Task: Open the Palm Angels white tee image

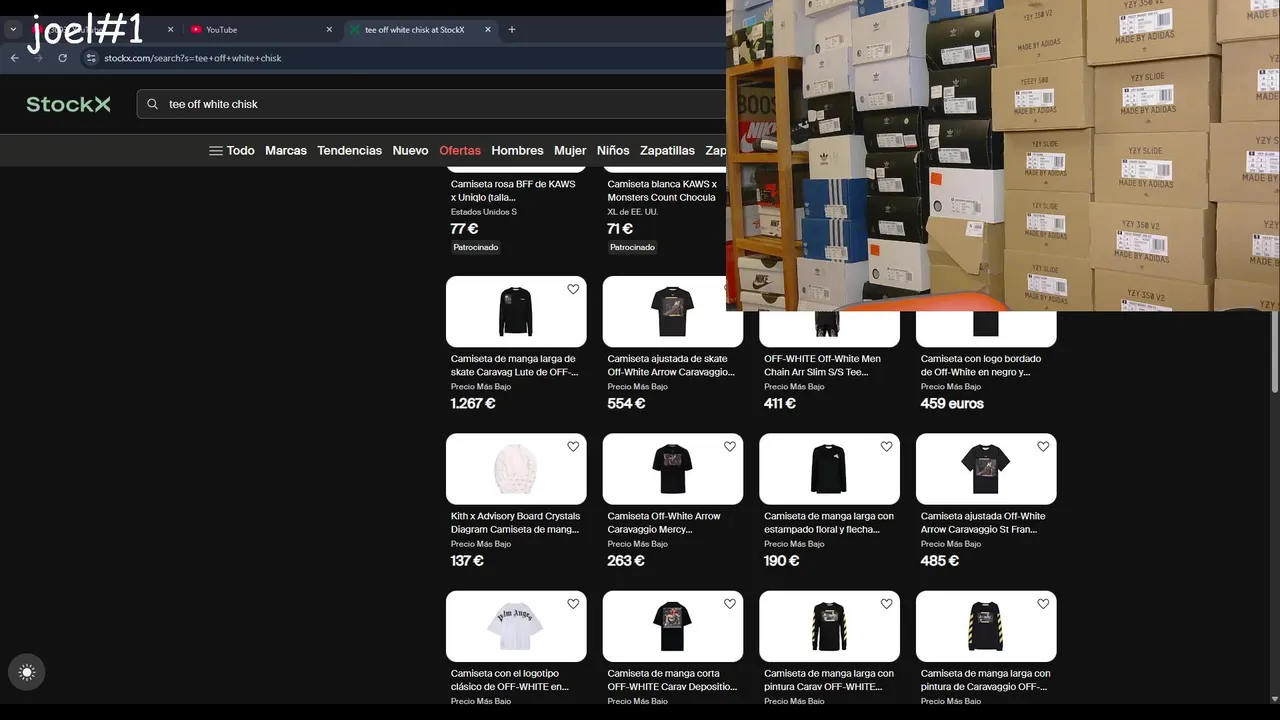Action: pyautogui.click(x=516, y=626)
